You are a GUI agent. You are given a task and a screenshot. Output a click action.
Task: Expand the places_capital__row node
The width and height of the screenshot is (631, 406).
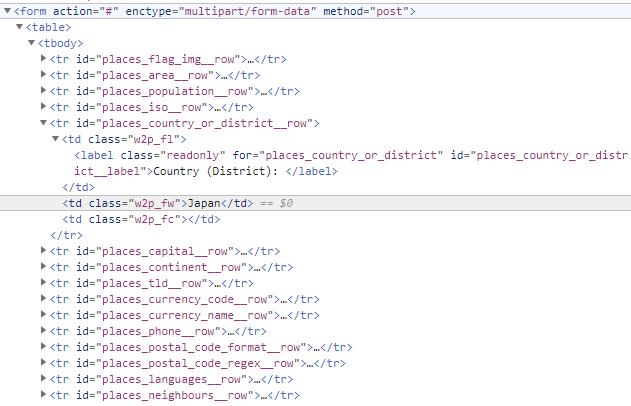[43, 251]
